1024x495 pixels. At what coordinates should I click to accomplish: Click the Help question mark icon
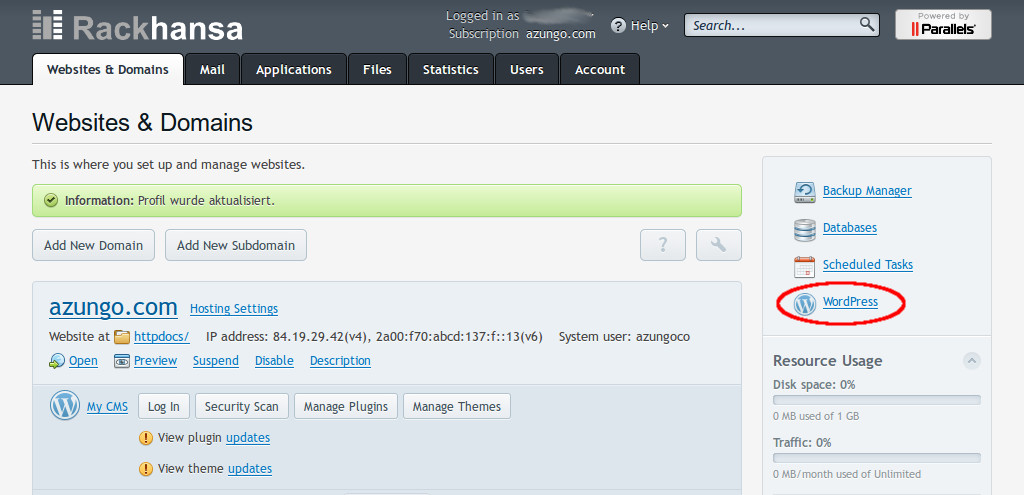point(618,25)
